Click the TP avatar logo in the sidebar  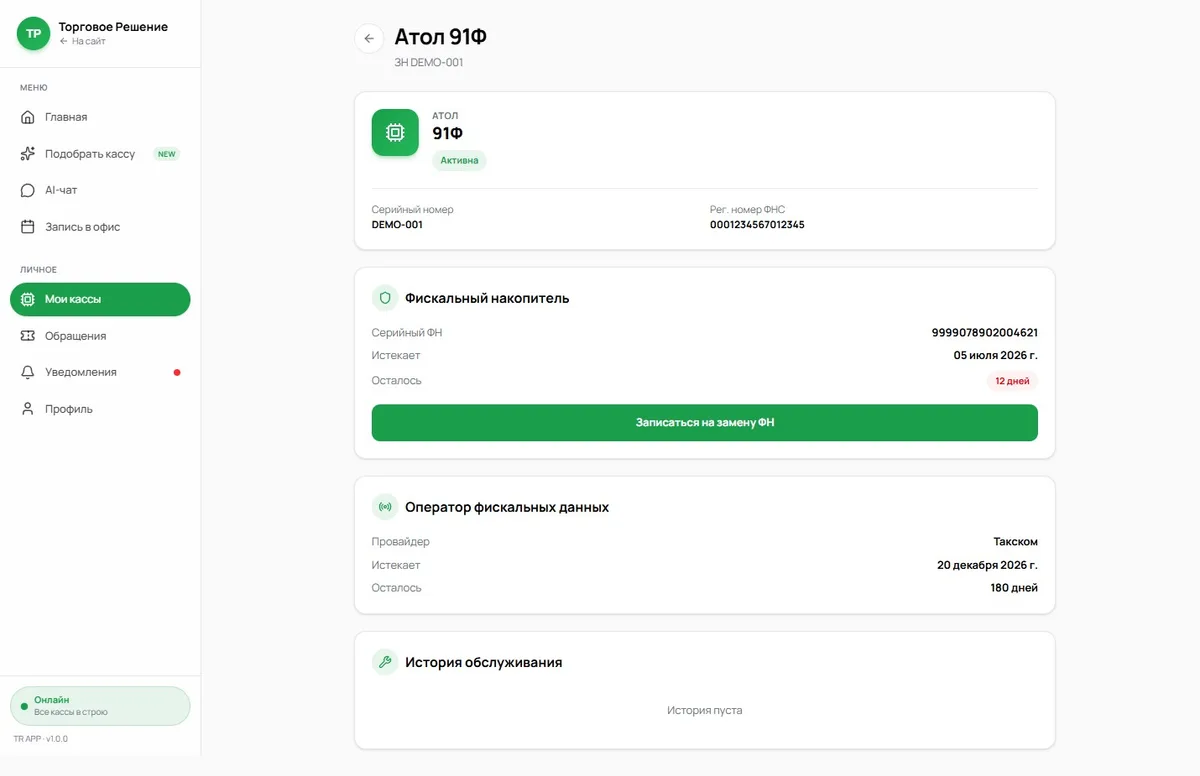tap(33, 33)
